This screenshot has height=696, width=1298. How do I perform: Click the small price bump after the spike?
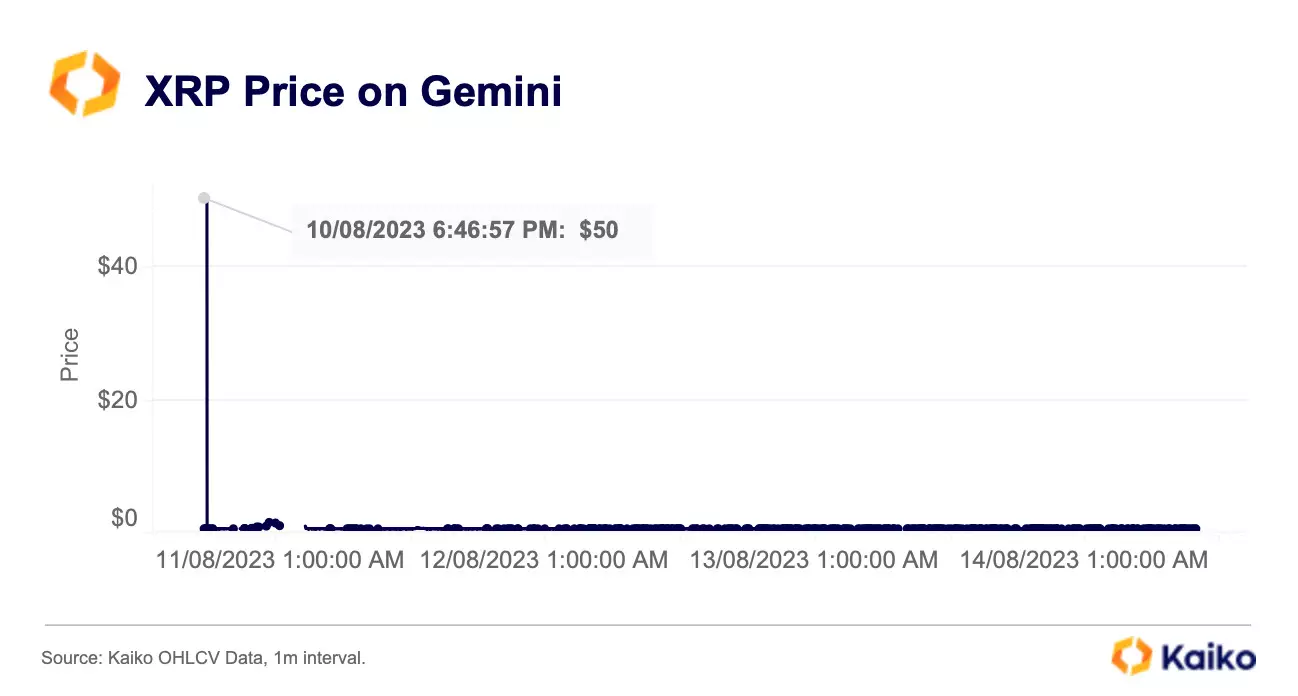point(270,523)
